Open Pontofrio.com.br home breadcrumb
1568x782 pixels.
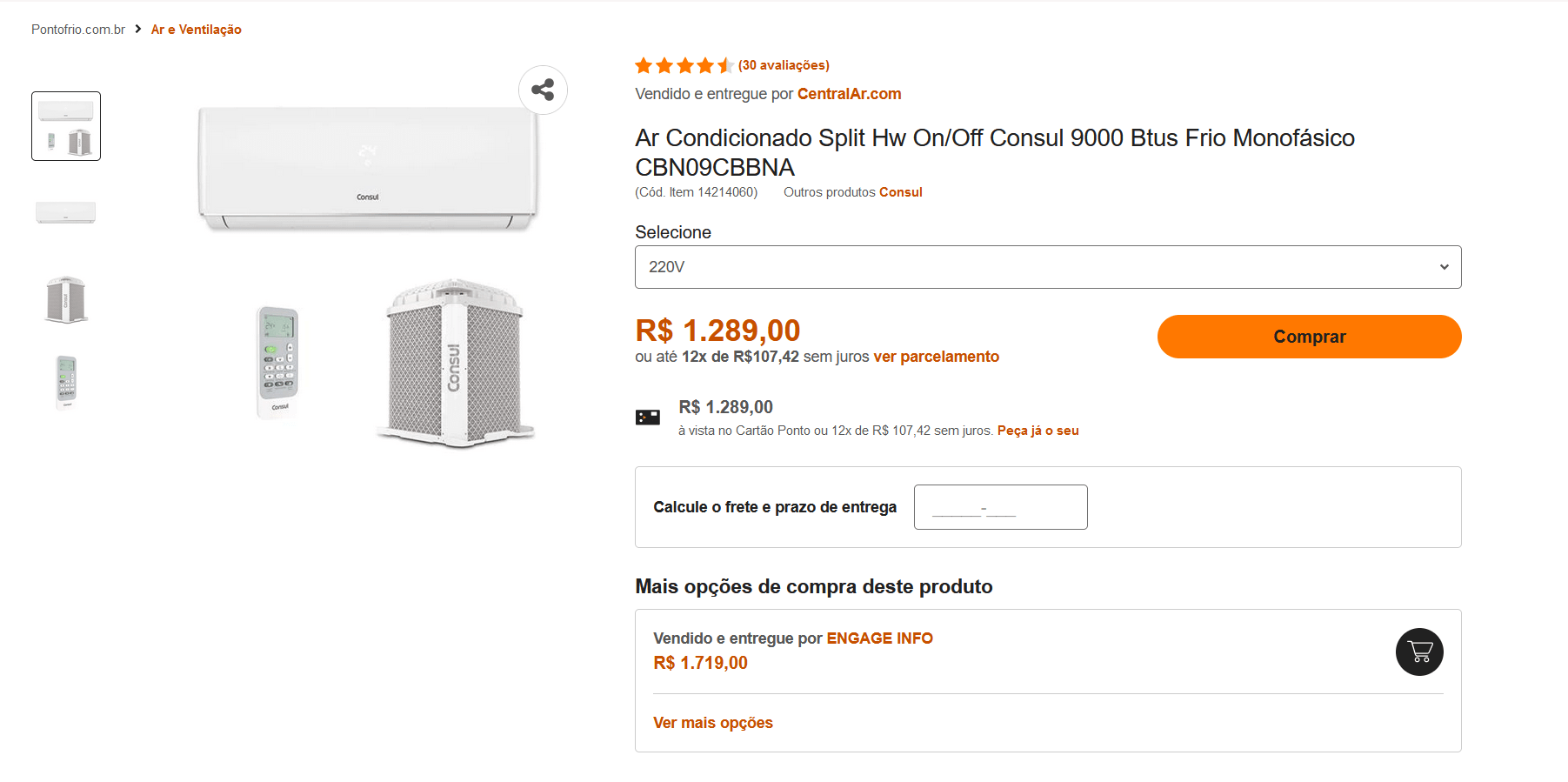click(x=78, y=30)
